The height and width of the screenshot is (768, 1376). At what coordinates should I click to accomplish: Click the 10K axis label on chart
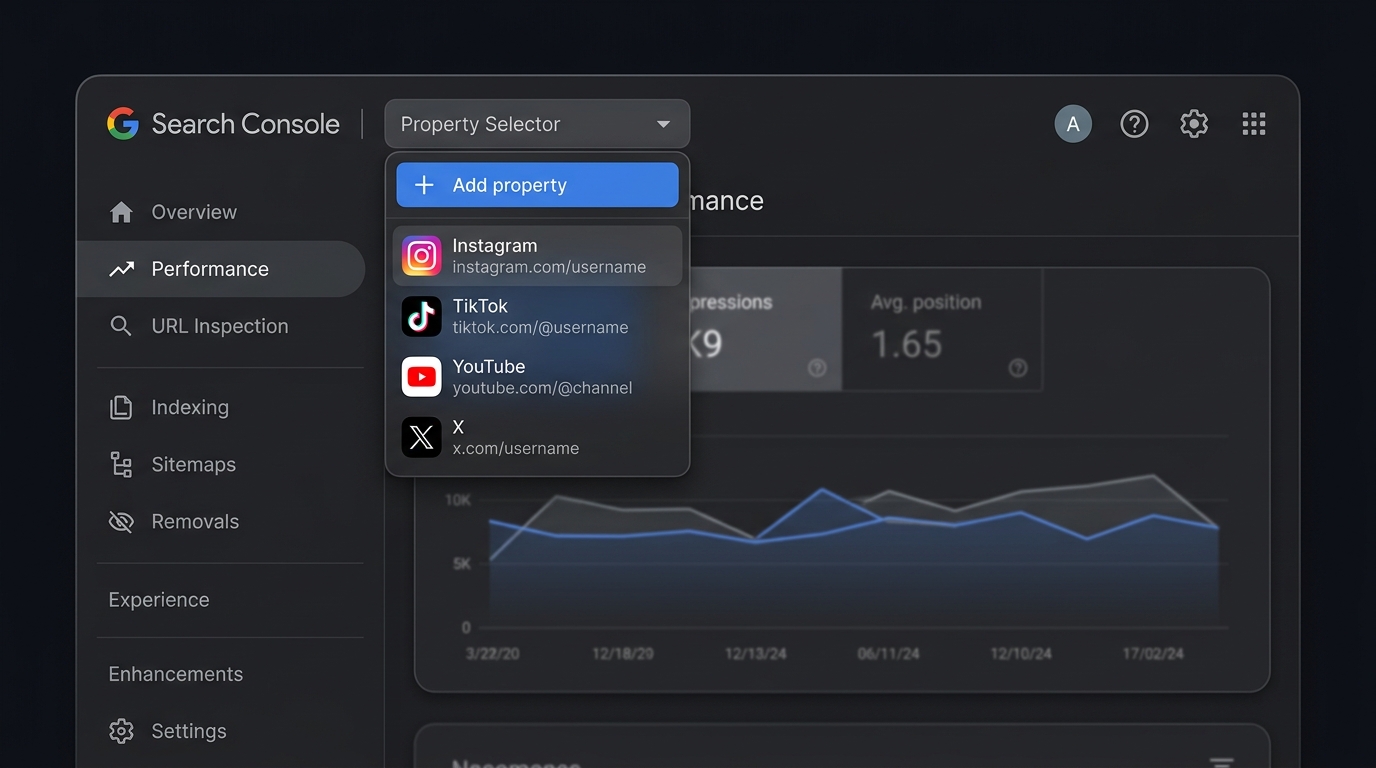(x=458, y=500)
